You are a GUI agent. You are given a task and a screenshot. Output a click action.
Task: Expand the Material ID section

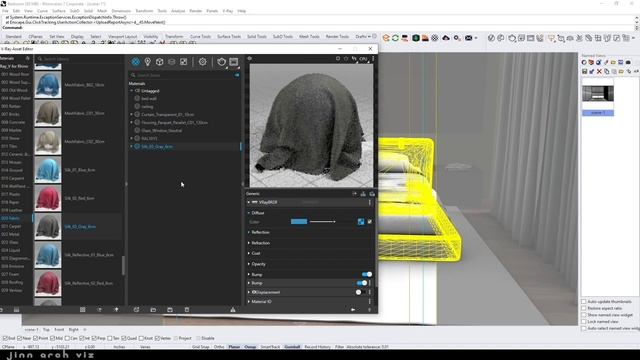(x=249, y=302)
